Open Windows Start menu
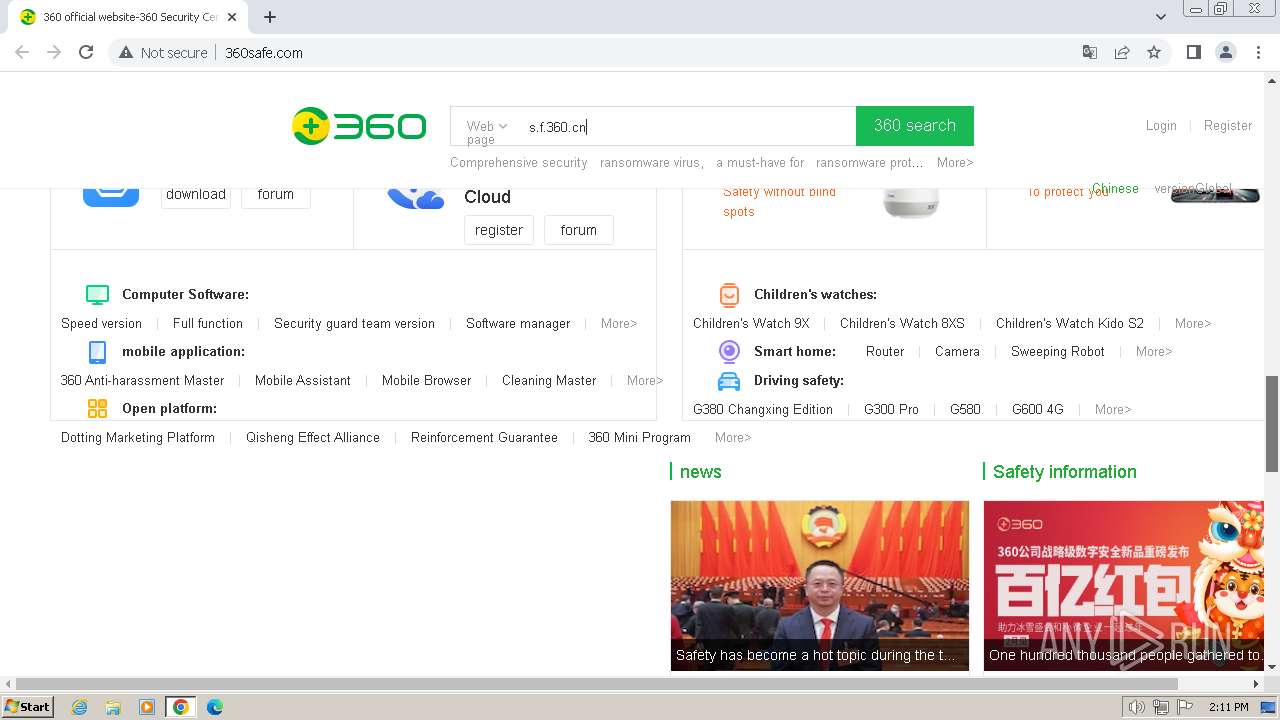The width and height of the screenshot is (1280, 720). pyautogui.click(x=27, y=707)
